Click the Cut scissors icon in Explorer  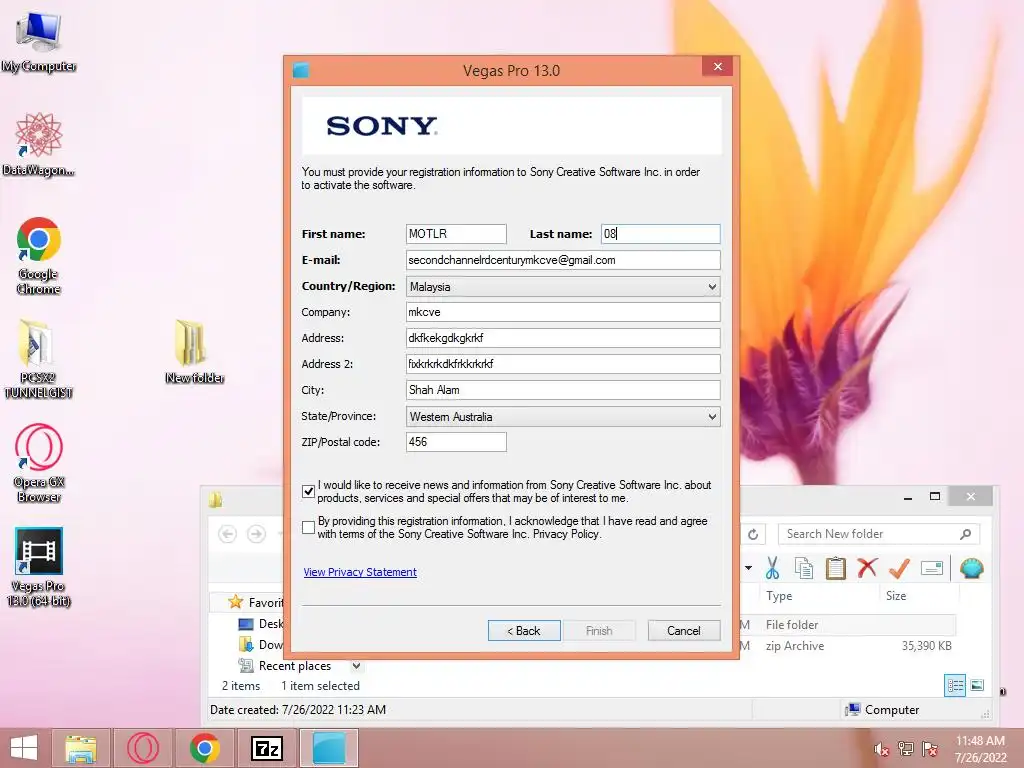point(773,568)
